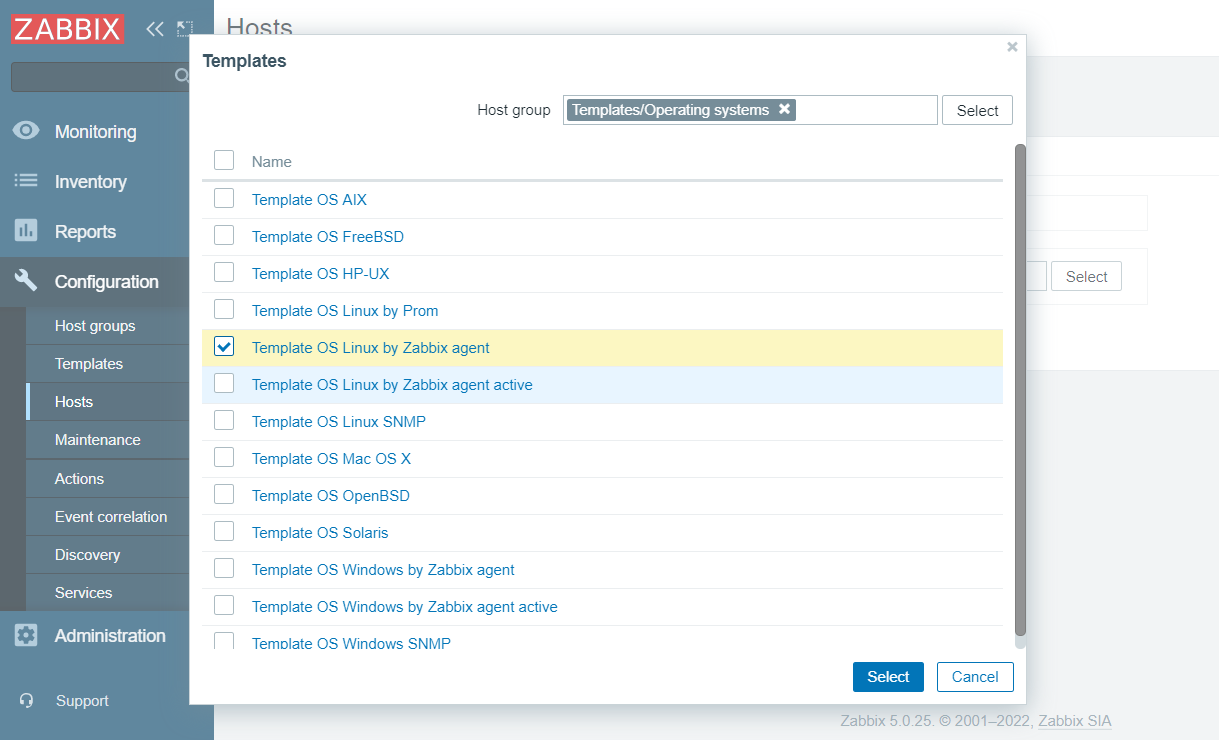Go to Host groups submenu item
The width and height of the screenshot is (1219, 740).
click(95, 326)
